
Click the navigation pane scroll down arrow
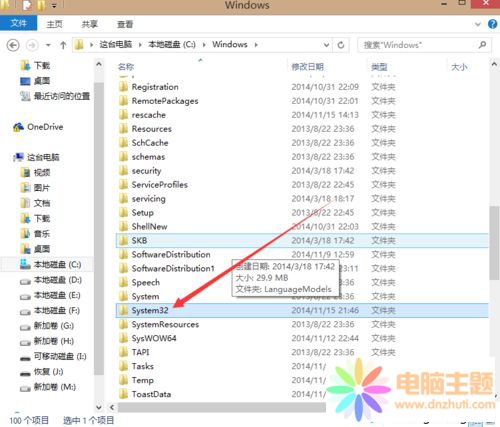click(99, 407)
